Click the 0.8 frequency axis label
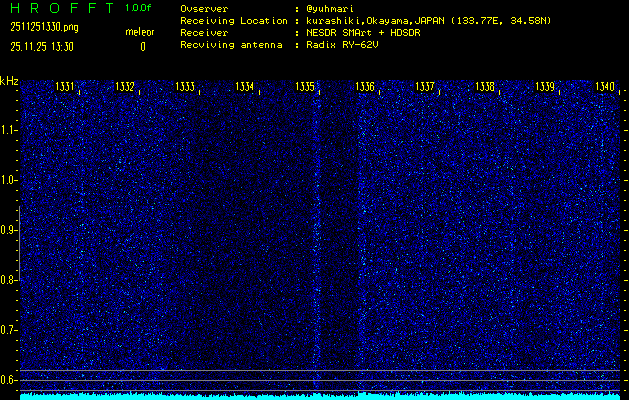The image size is (629, 400). point(9,280)
